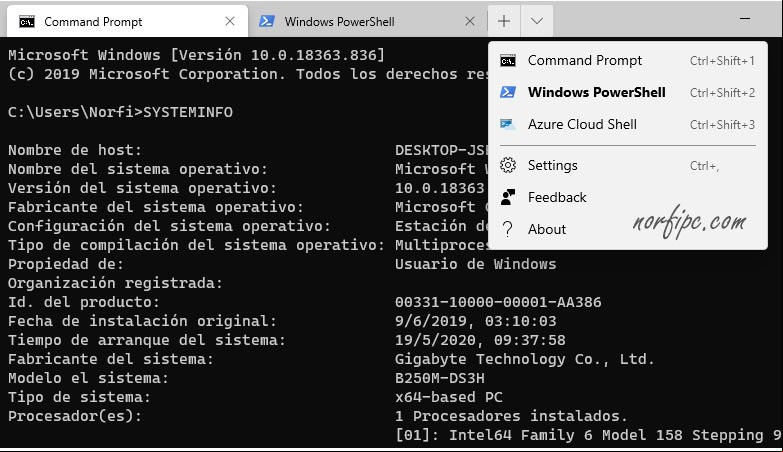Image resolution: width=783 pixels, height=452 pixels.
Task: Click the 'Intel64 Family 6 Model 158' line
Action: tap(589, 435)
